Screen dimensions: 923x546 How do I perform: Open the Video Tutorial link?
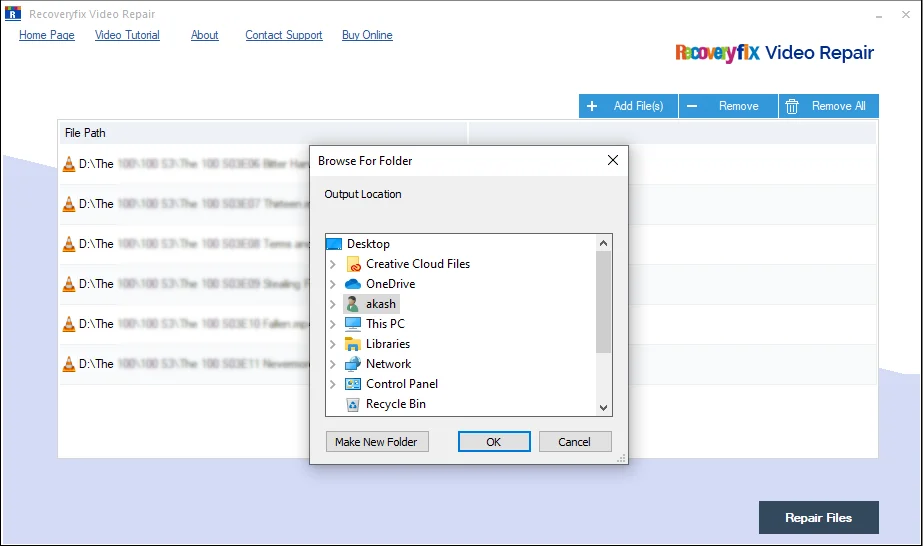[126, 35]
